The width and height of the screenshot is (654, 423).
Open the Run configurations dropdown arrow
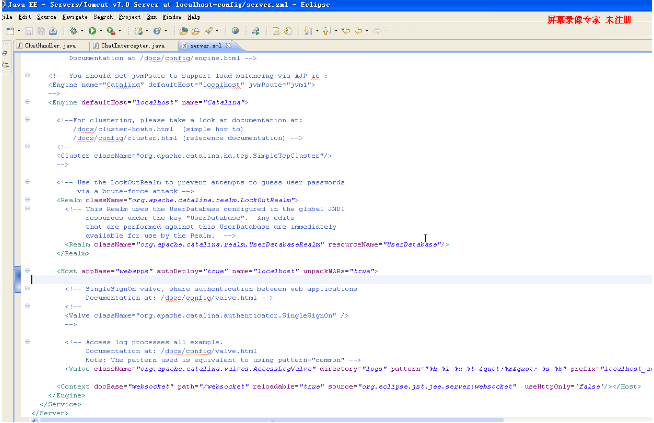pos(101,31)
